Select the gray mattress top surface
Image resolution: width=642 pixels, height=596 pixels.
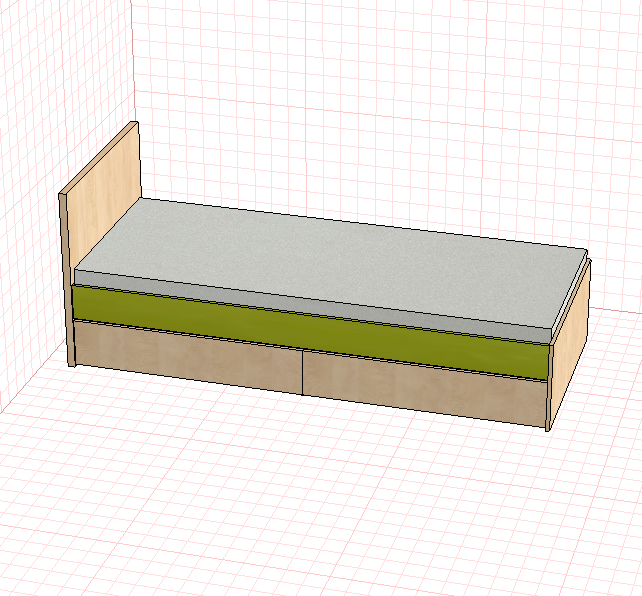[x=332, y=262]
